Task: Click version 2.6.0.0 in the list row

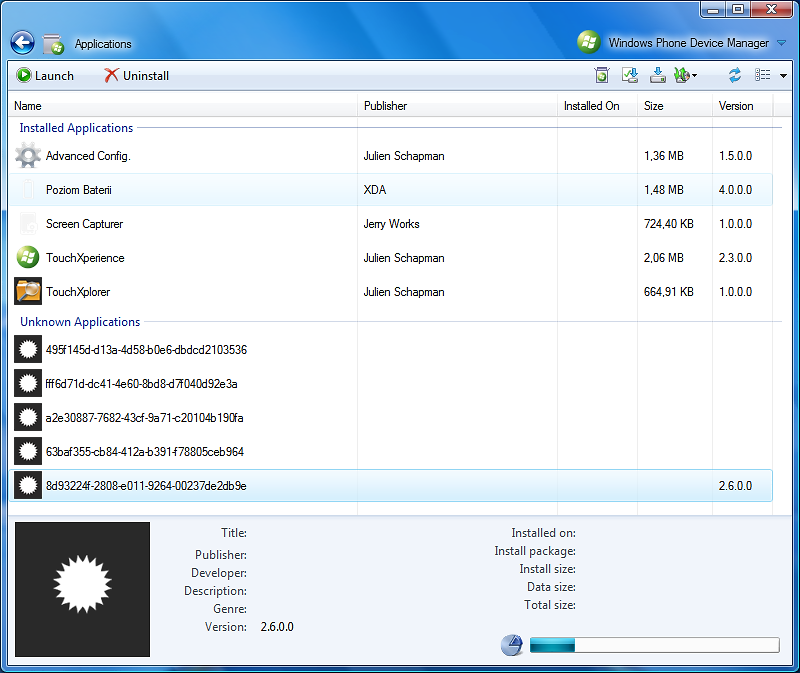Action: 735,486
